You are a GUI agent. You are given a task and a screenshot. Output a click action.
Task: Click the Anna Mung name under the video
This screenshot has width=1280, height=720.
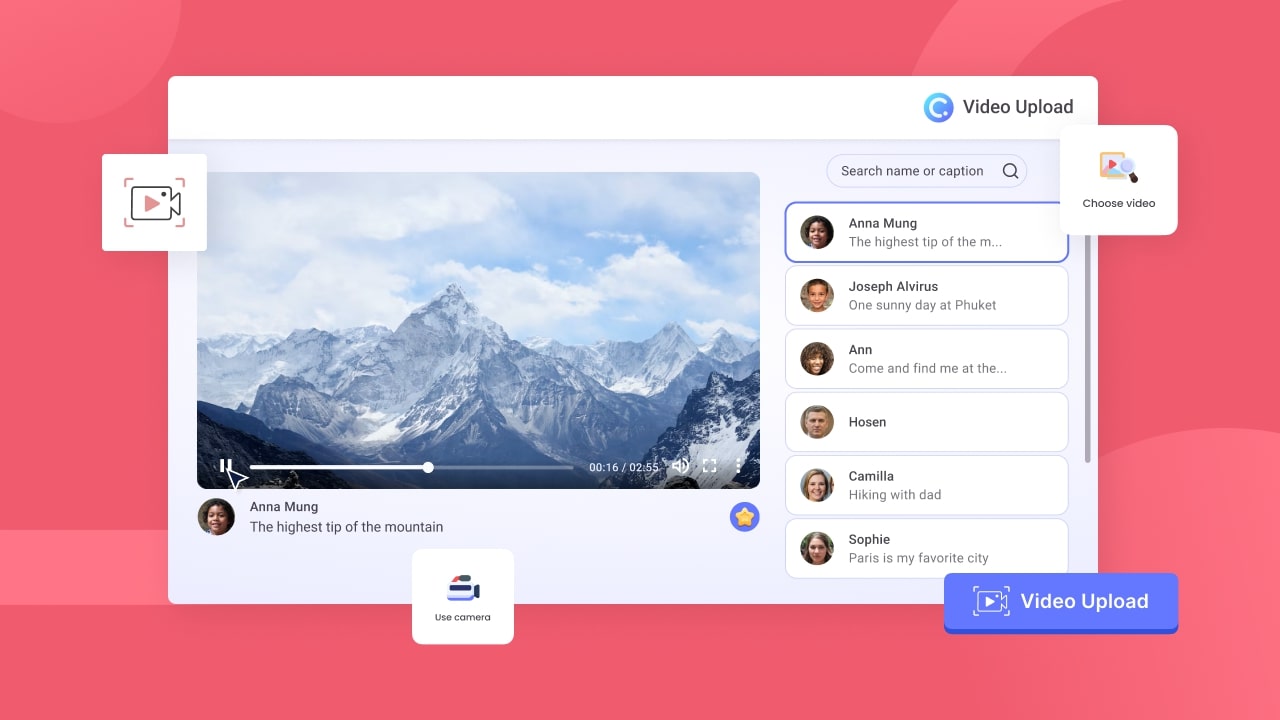click(284, 507)
